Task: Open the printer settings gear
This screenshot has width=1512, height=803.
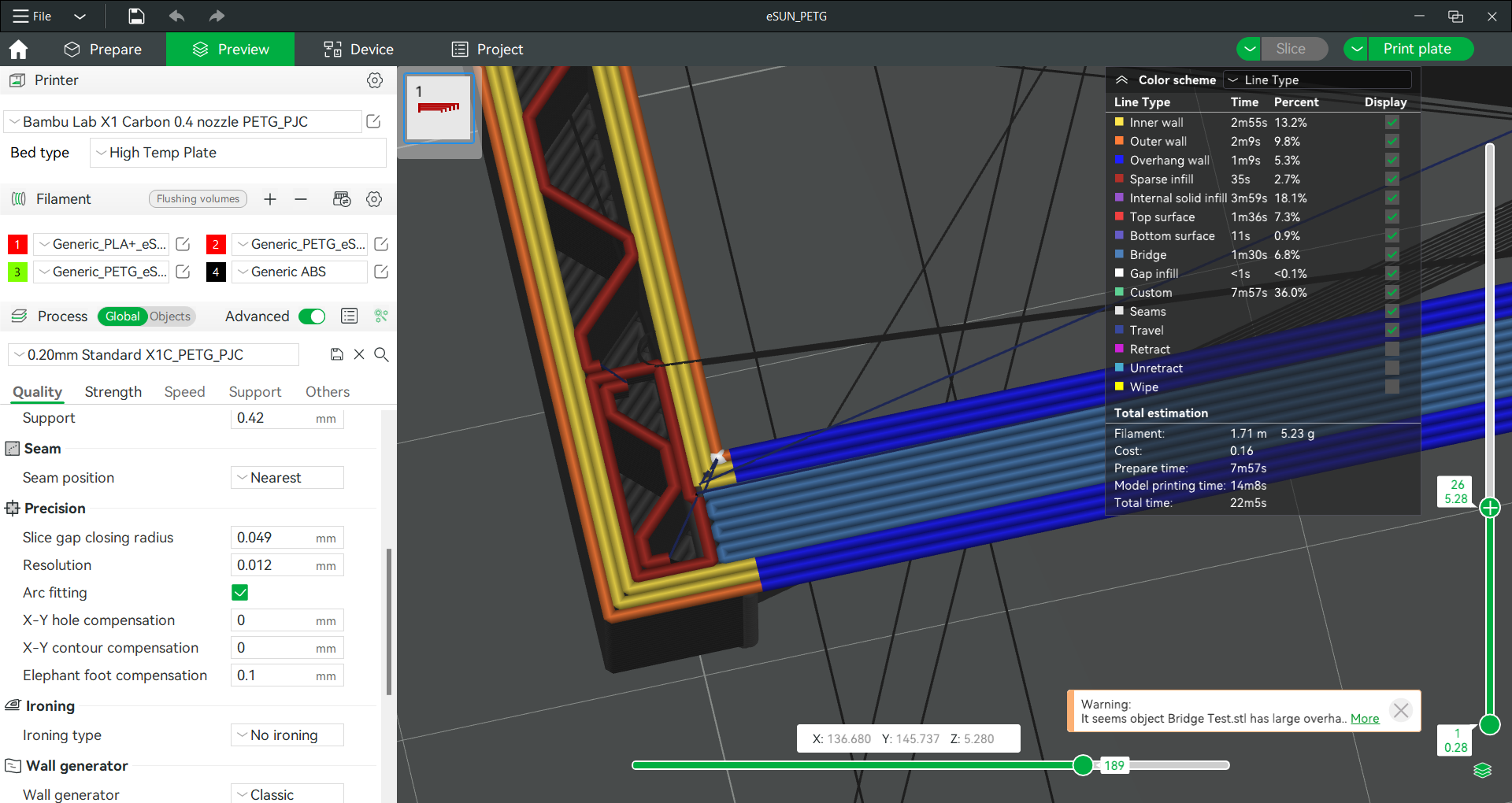Action: (x=375, y=80)
